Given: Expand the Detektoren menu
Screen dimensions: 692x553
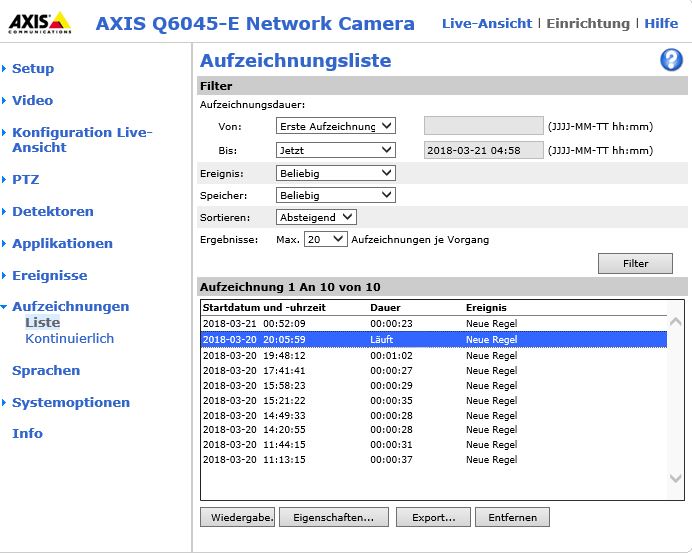Looking at the screenshot, I should click(x=52, y=212).
